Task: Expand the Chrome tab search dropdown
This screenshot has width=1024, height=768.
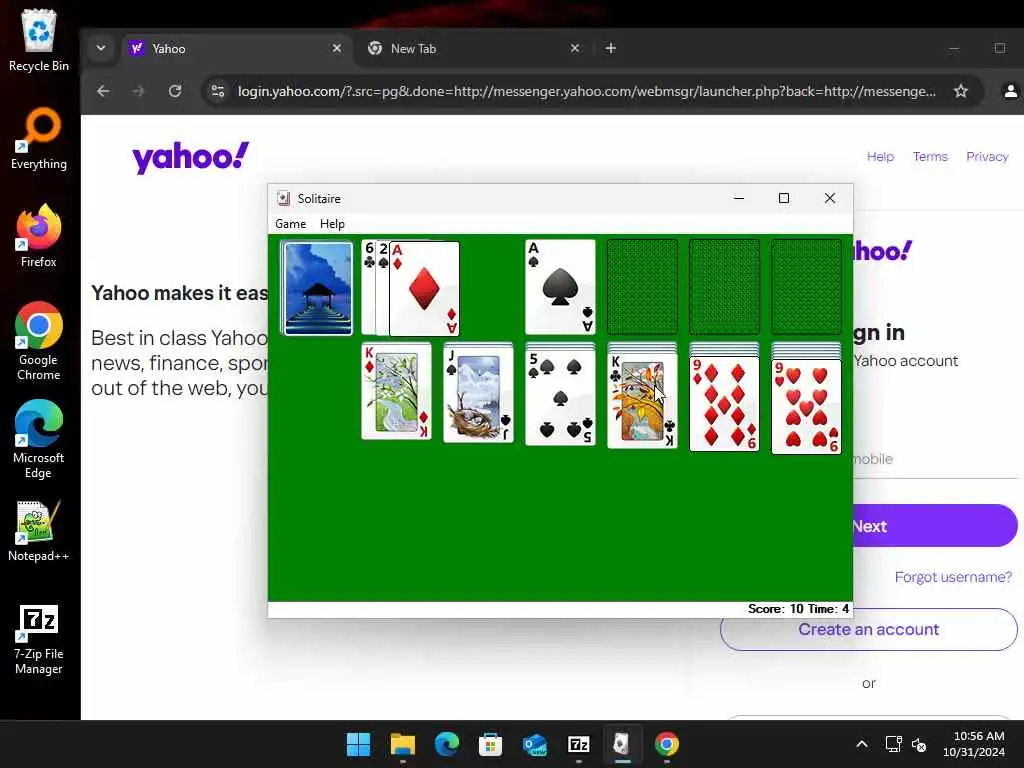Action: (101, 48)
